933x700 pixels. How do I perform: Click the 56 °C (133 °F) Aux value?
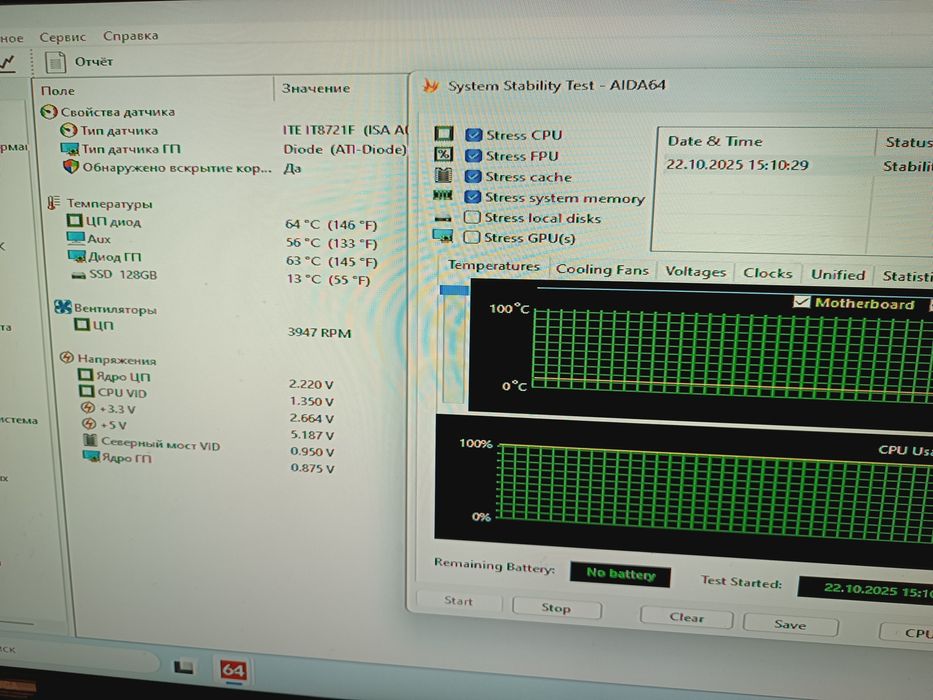[331, 243]
